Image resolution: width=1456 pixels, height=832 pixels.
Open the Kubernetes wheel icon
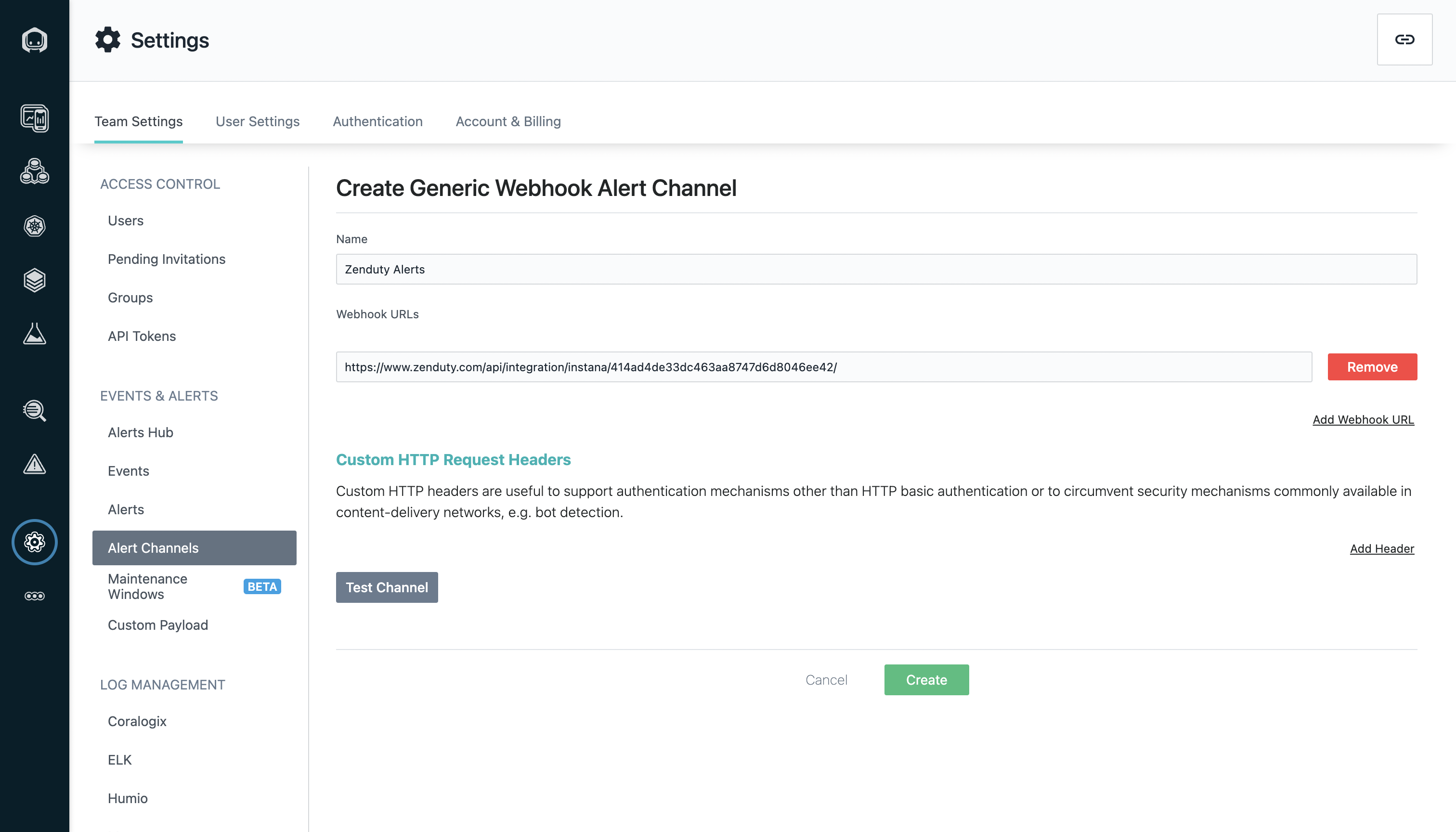[x=34, y=226]
